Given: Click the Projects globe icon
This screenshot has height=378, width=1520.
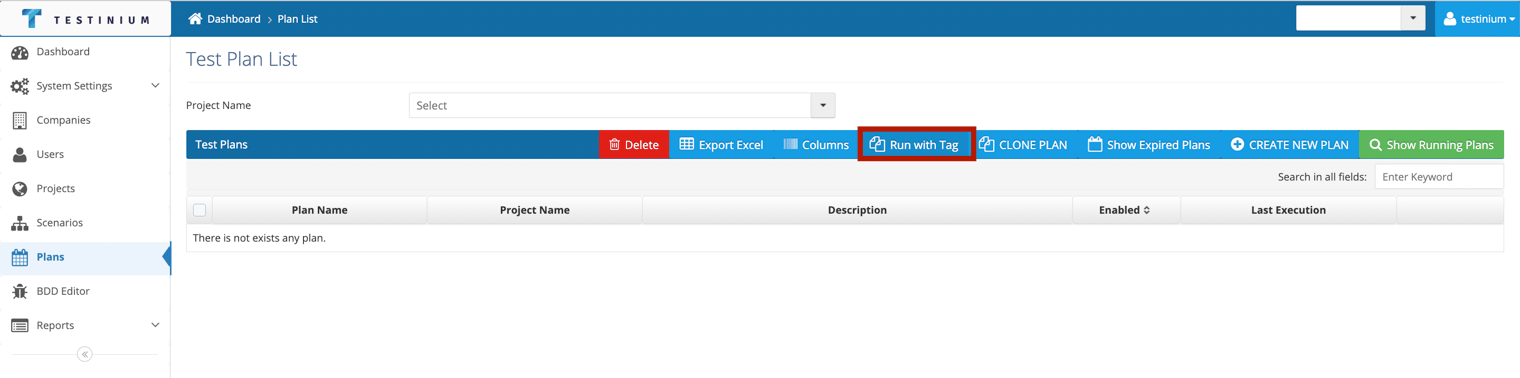Looking at the screenshot, I should pyautogui.click(x=20, y=188).
